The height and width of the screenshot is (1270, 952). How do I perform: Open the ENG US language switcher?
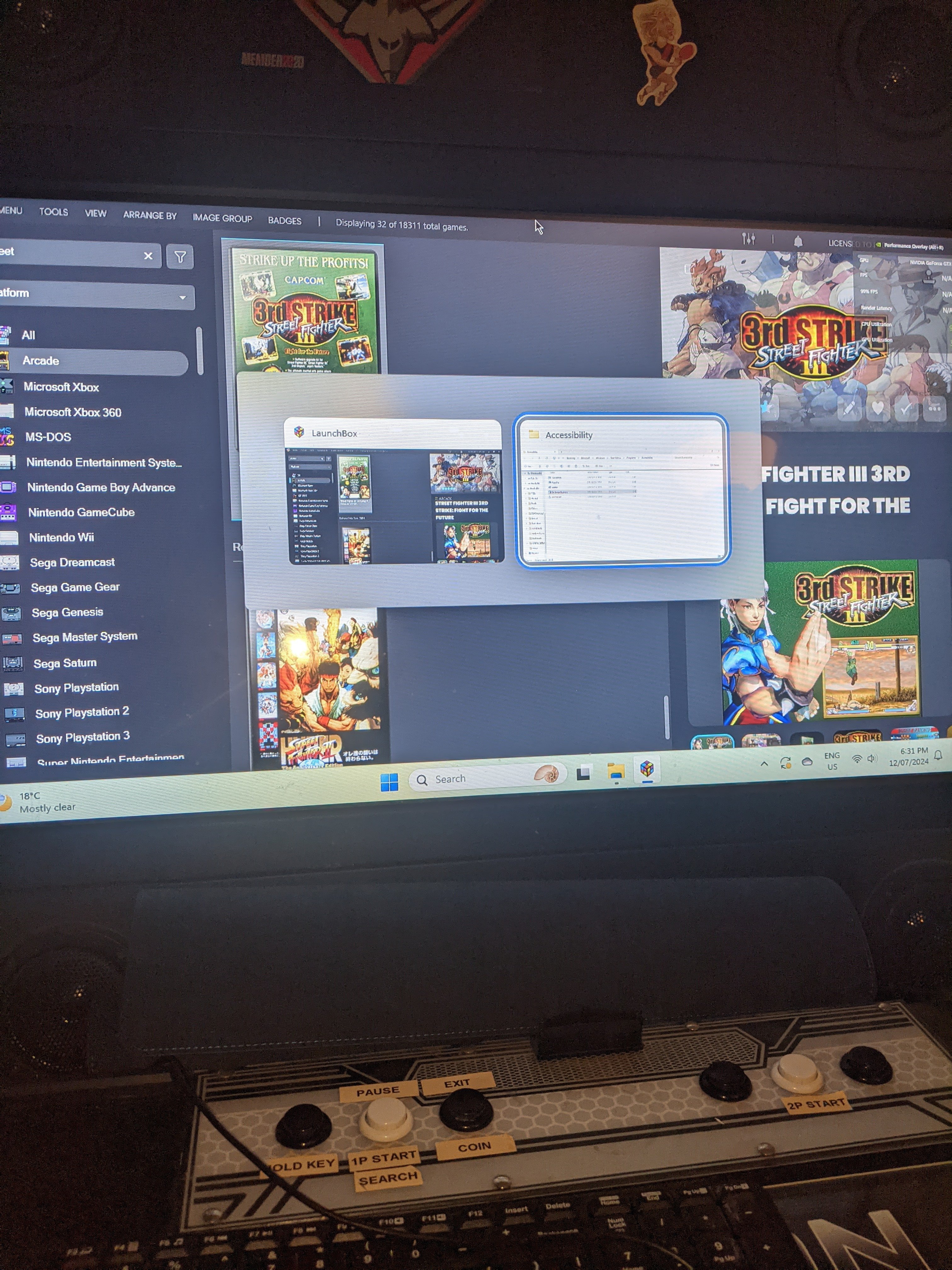832,761
